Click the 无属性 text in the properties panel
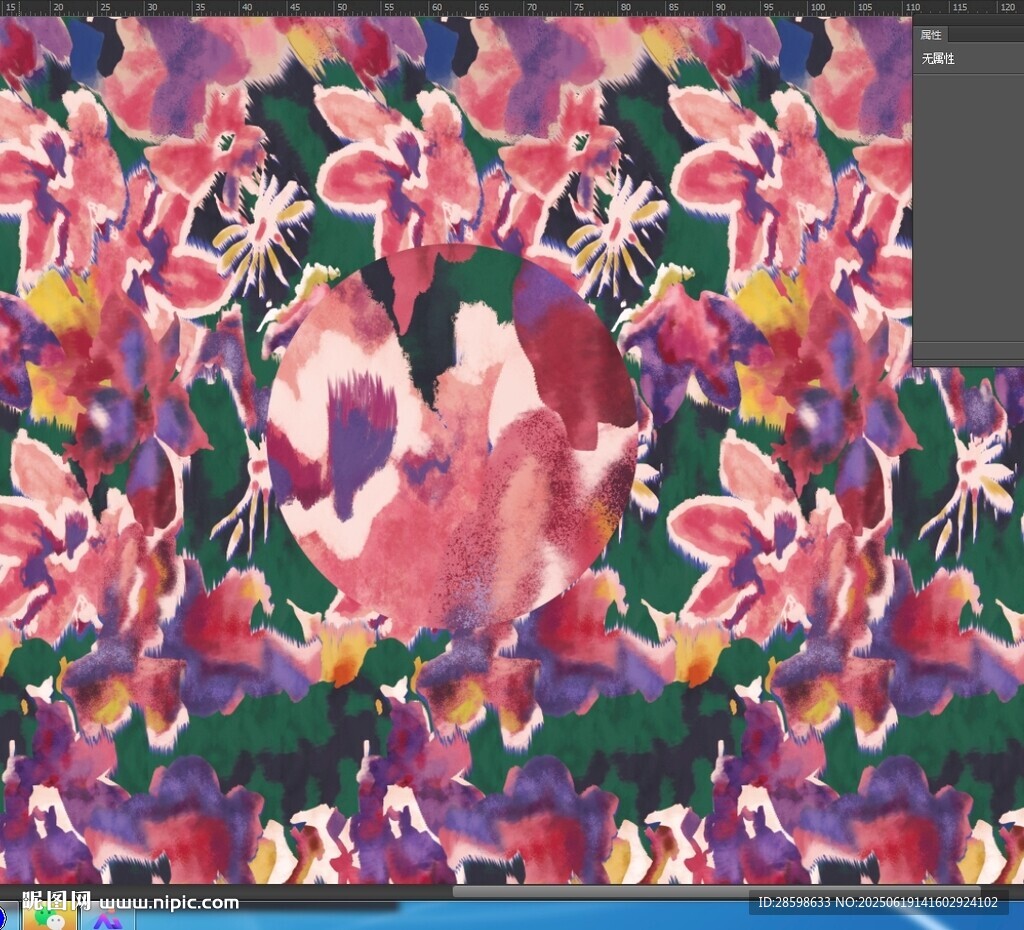 pos(938,59)
